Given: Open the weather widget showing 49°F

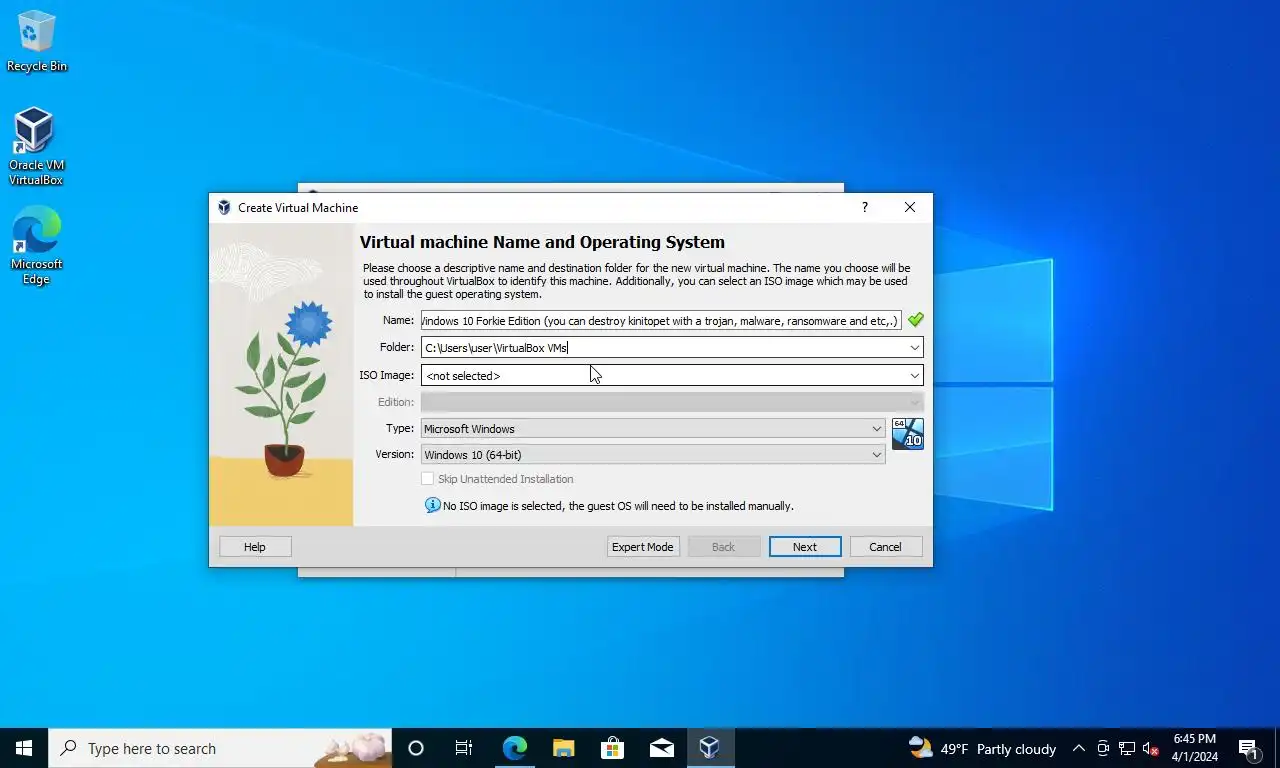Looking at the screenshot, I should (982, 748).
